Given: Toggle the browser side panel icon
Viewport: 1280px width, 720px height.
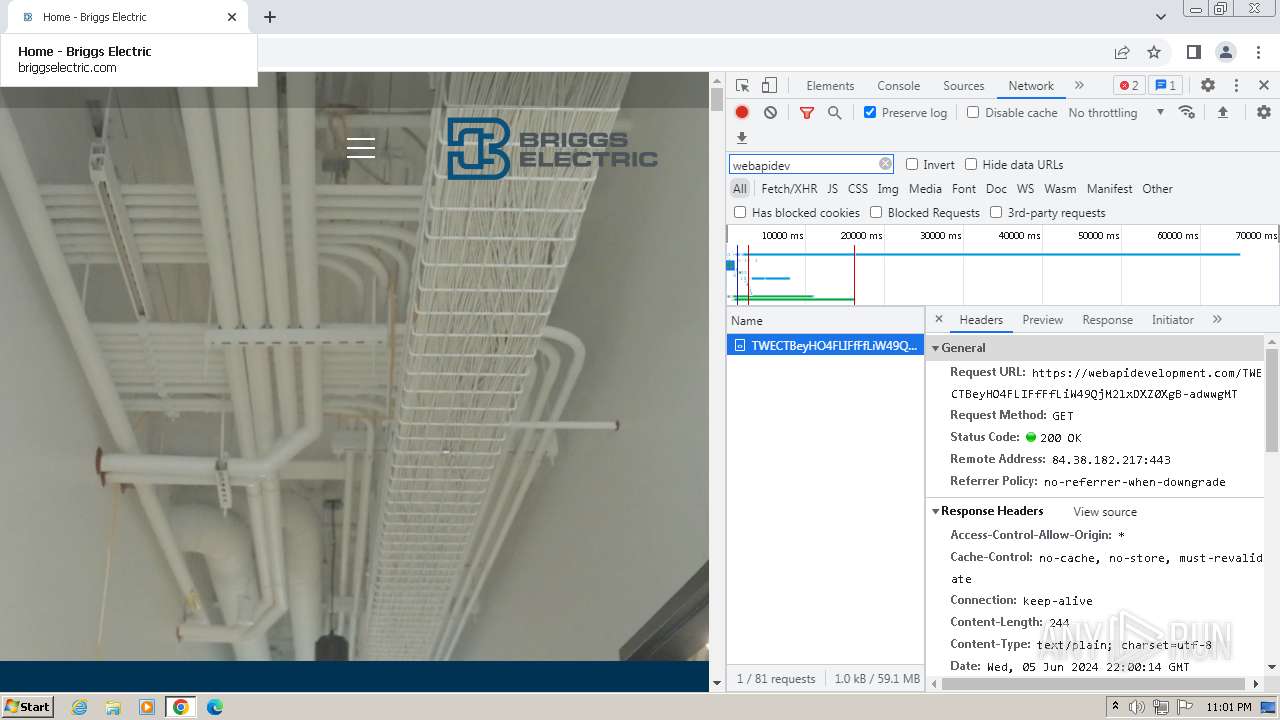Looking at the screenshot, I should [x=1193, y=52].
